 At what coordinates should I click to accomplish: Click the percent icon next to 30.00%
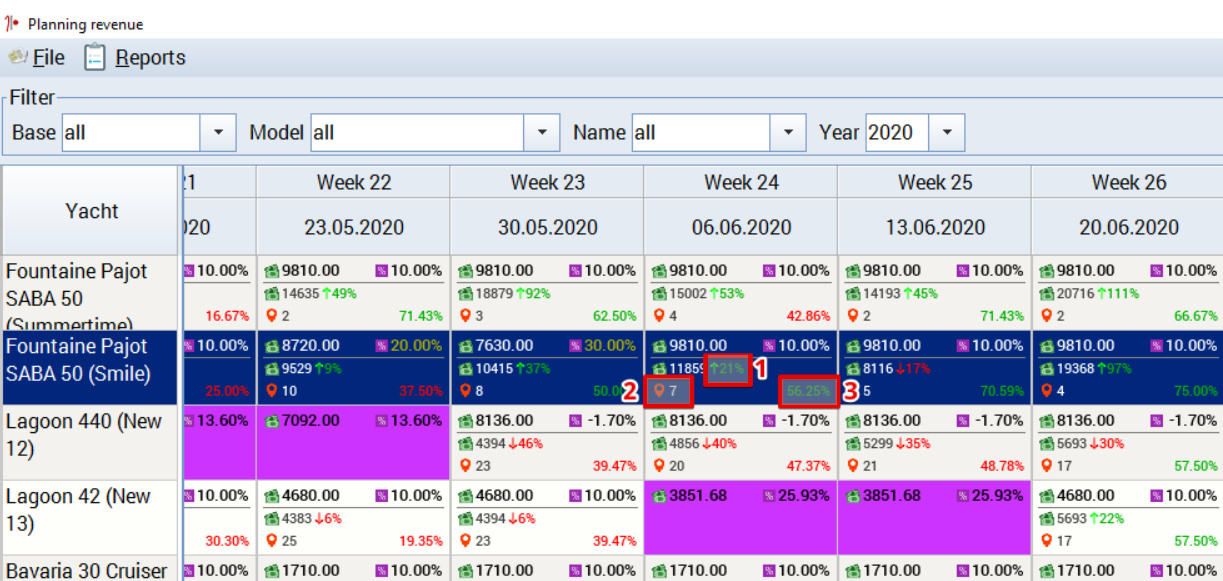click(576, 346)
